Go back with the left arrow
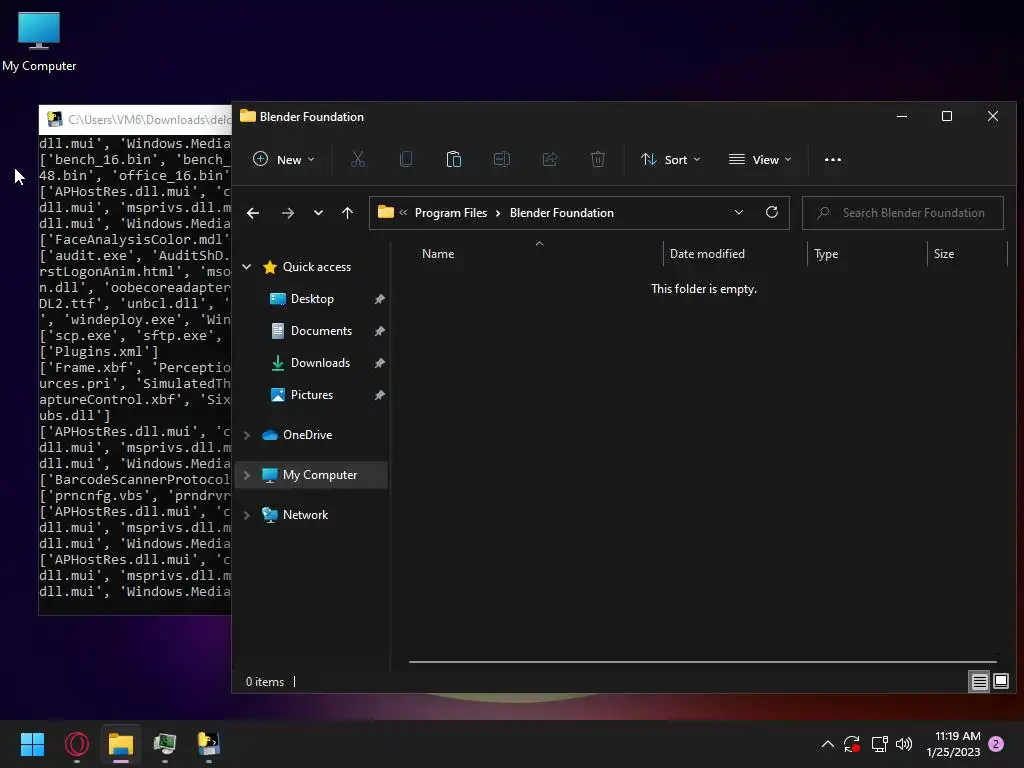This screenshot has width=1024, height=768. (253, 213)
